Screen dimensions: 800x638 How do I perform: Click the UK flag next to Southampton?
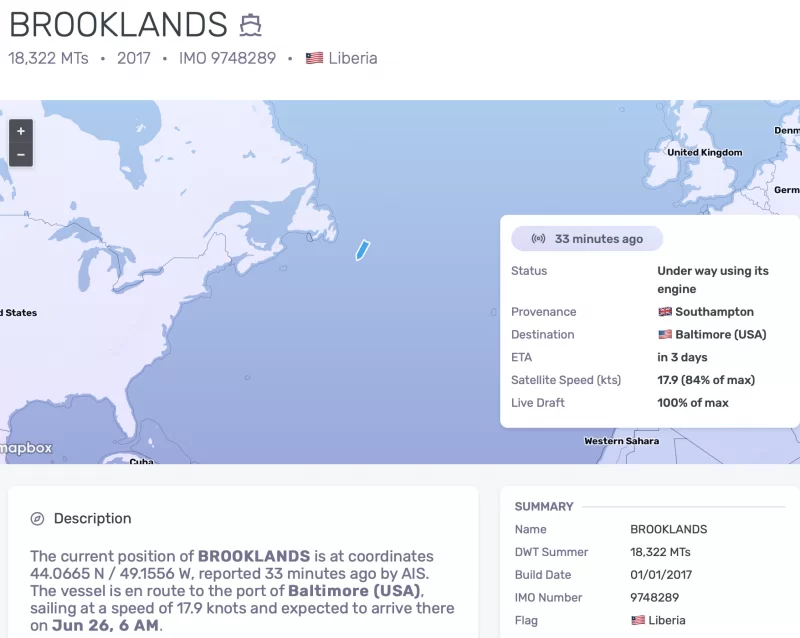(665, 312)
